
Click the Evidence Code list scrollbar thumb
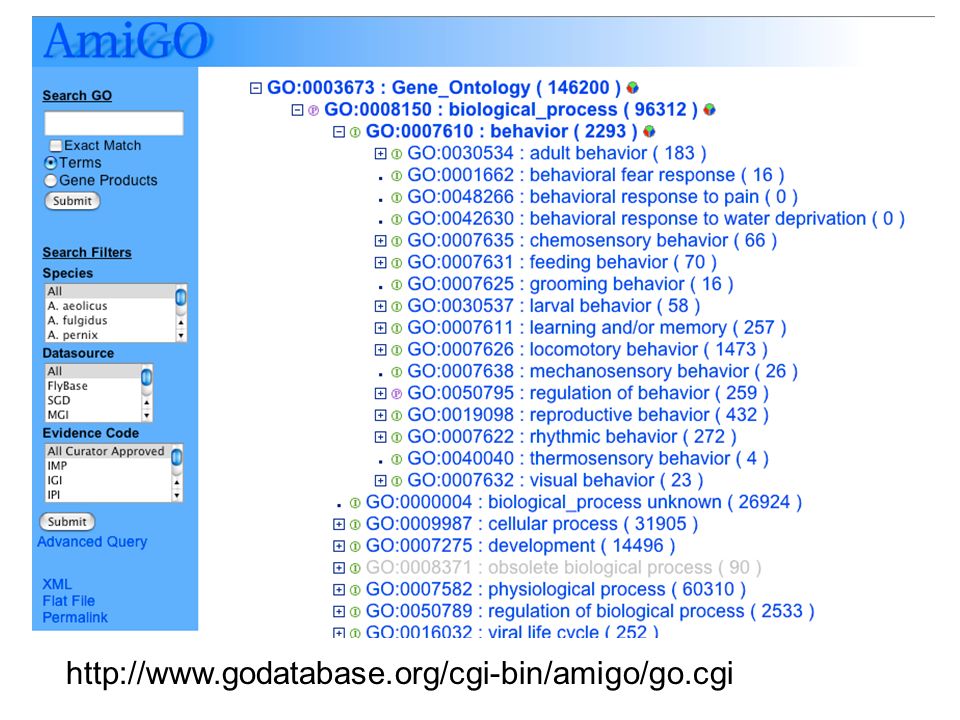176,457
